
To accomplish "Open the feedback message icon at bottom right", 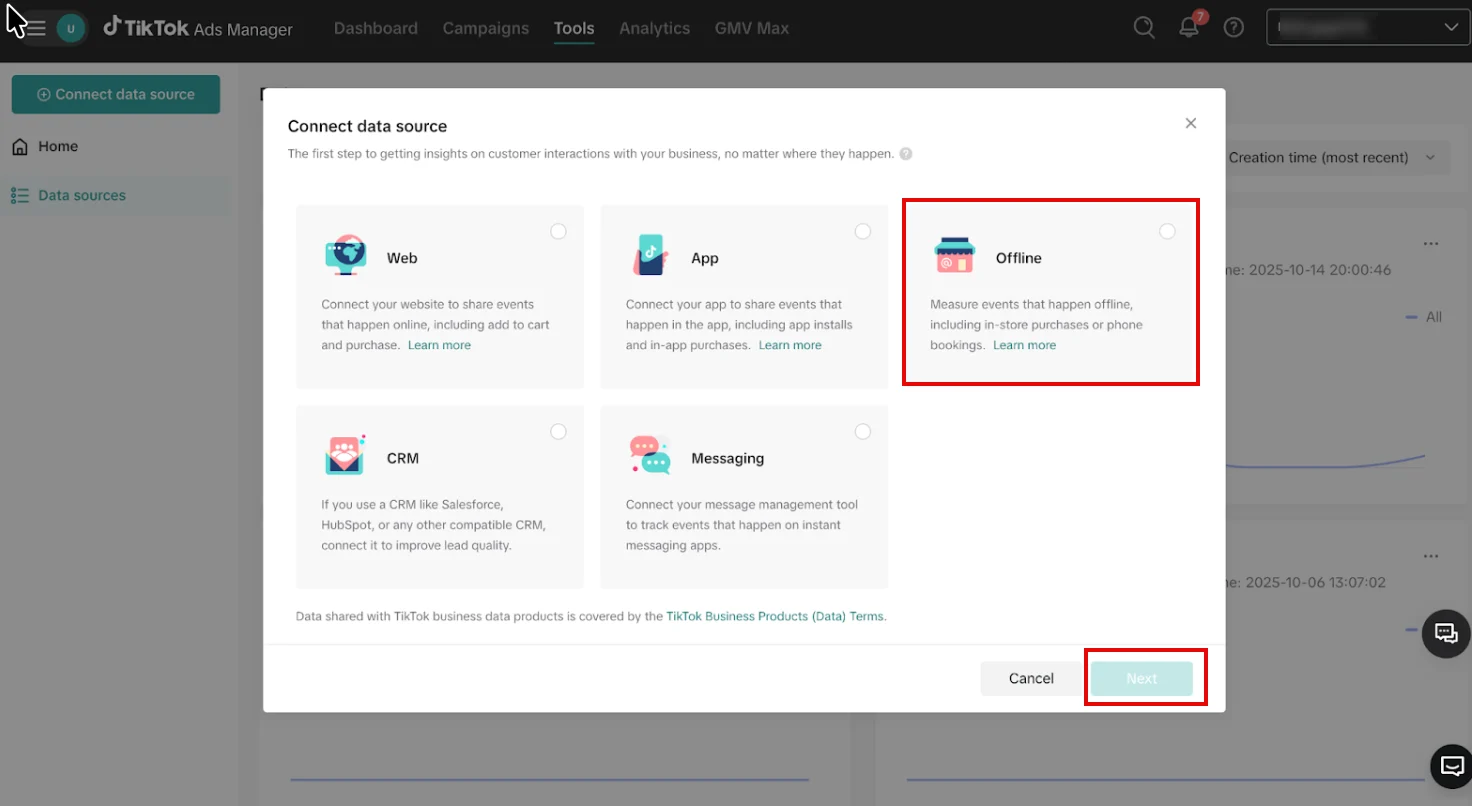I will pos(1452,766).
